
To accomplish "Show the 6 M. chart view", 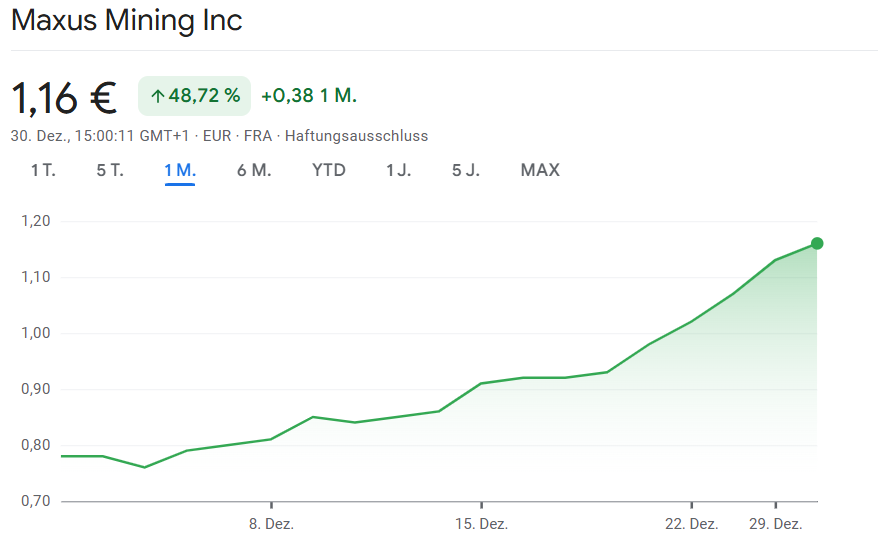I will [254, 170].
